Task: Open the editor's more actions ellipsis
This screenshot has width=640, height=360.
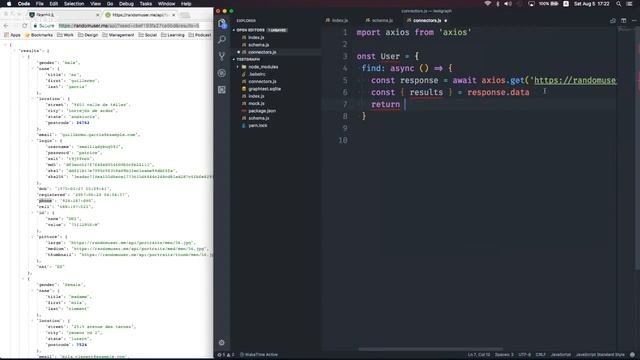Action: (x=634, y=20)
